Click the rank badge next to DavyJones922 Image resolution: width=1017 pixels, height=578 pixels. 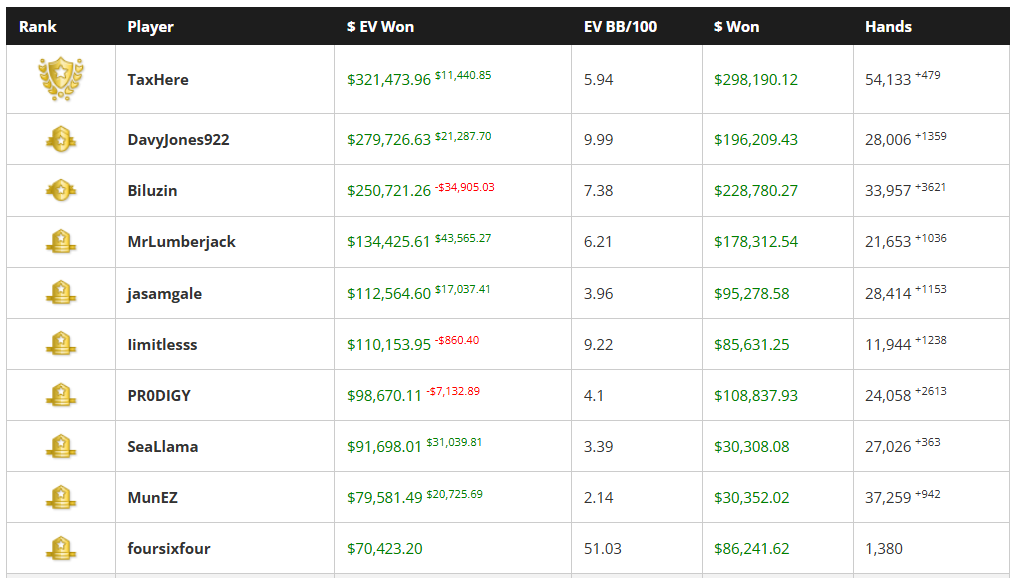click(x=61, y=139)
